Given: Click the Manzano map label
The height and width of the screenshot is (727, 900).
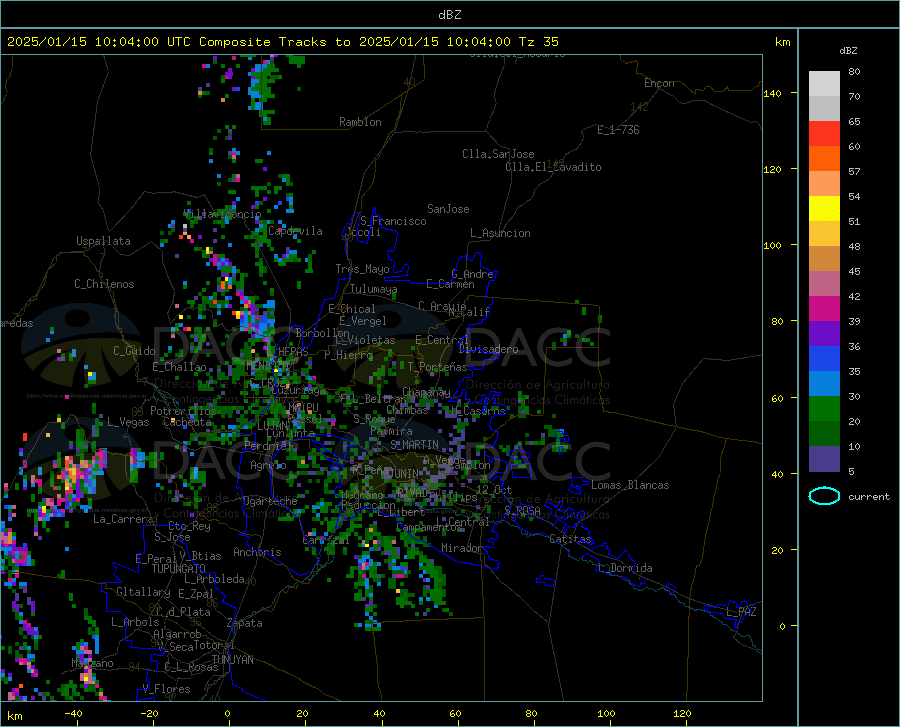Looking at the screenshot, I should tap(92, 663).
